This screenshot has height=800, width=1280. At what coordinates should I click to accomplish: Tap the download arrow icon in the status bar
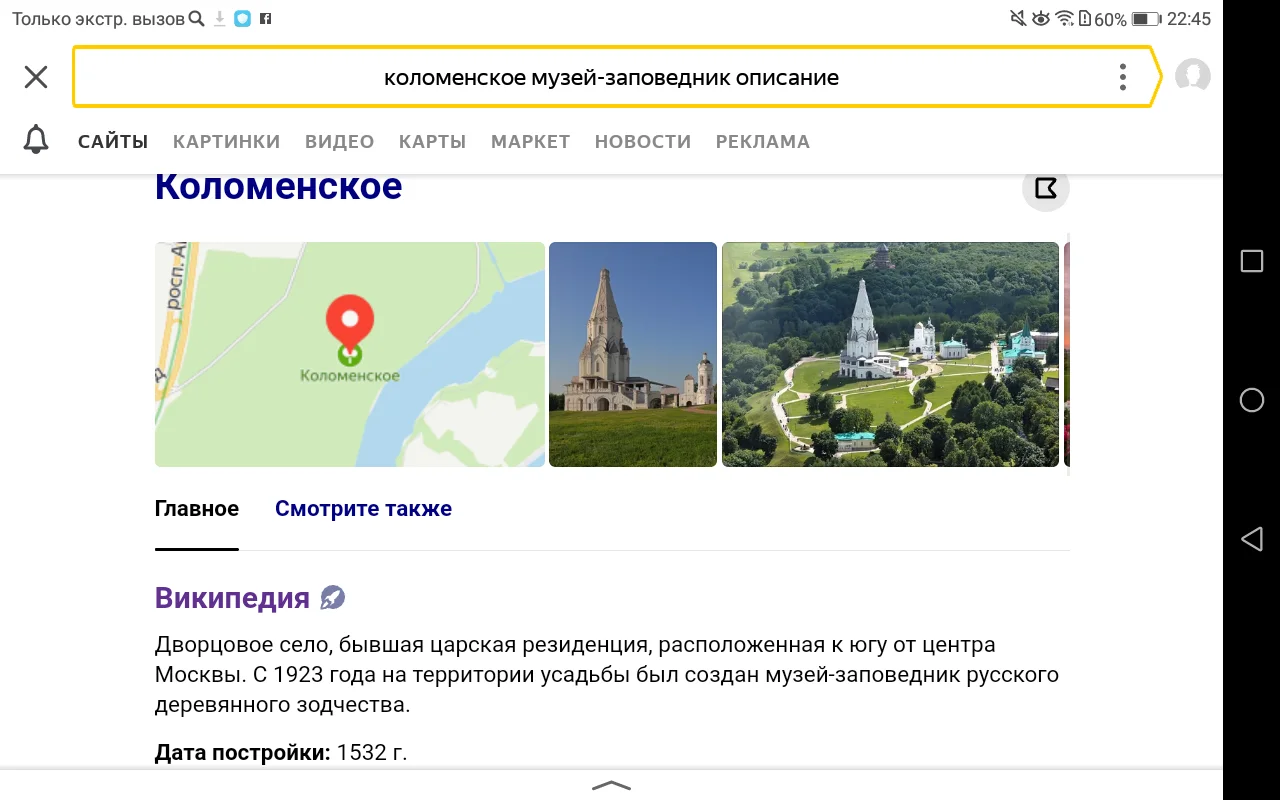[x=221, y=16]
